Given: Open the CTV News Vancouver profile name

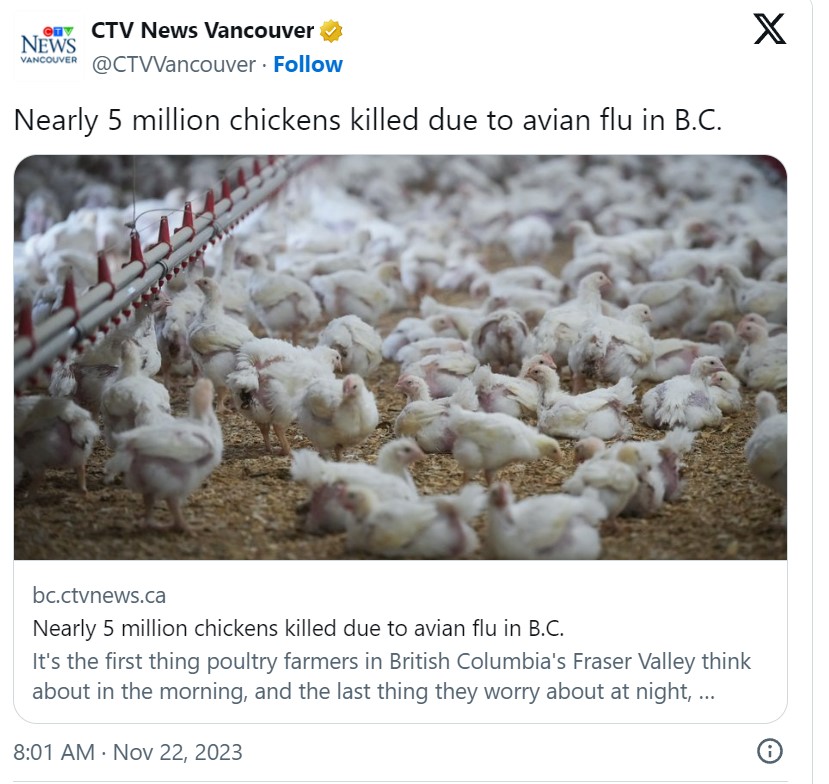Looking at the screenshot, I should click(x=202, y=31).
